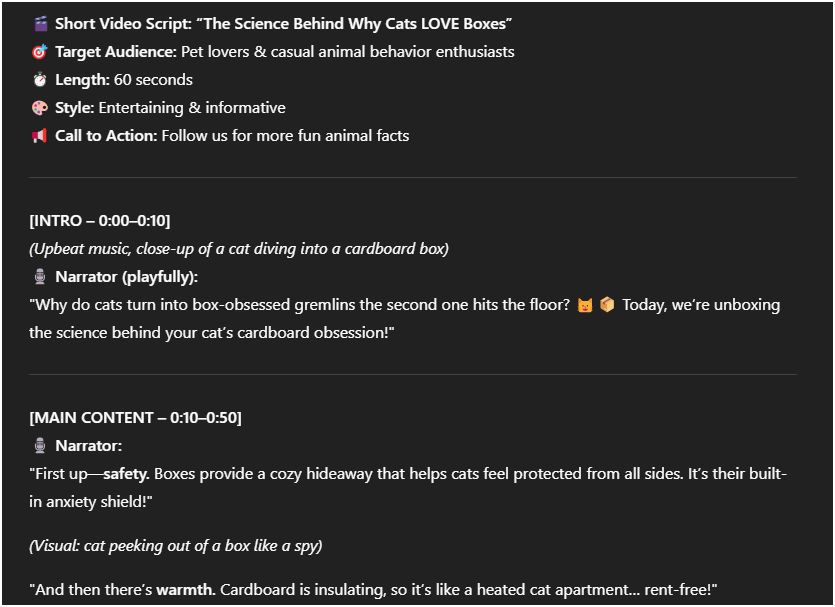Viewport: 835px width, 607px height.
Task: Click the package box emoji in intro line
Action: tap(607, 305)
